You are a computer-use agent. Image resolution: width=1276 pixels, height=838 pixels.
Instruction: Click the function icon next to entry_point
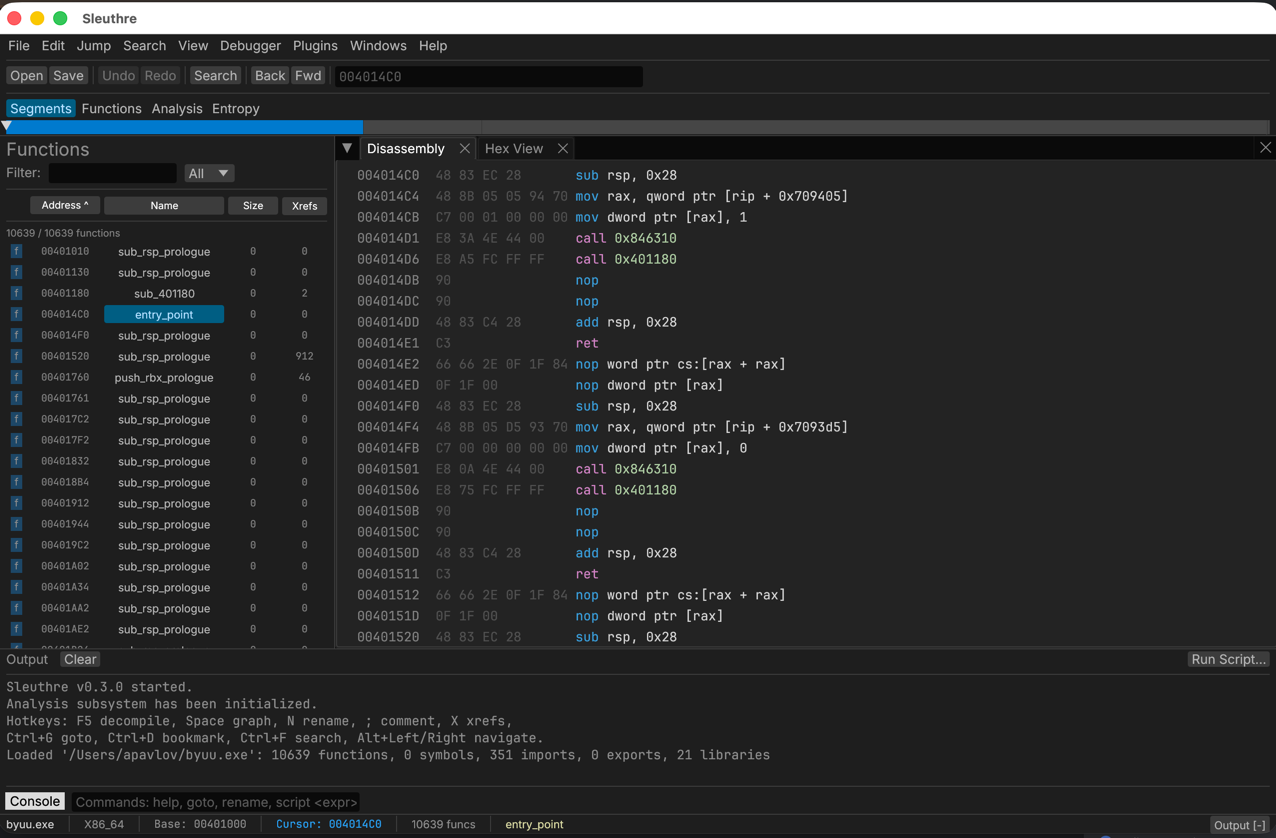16,314
